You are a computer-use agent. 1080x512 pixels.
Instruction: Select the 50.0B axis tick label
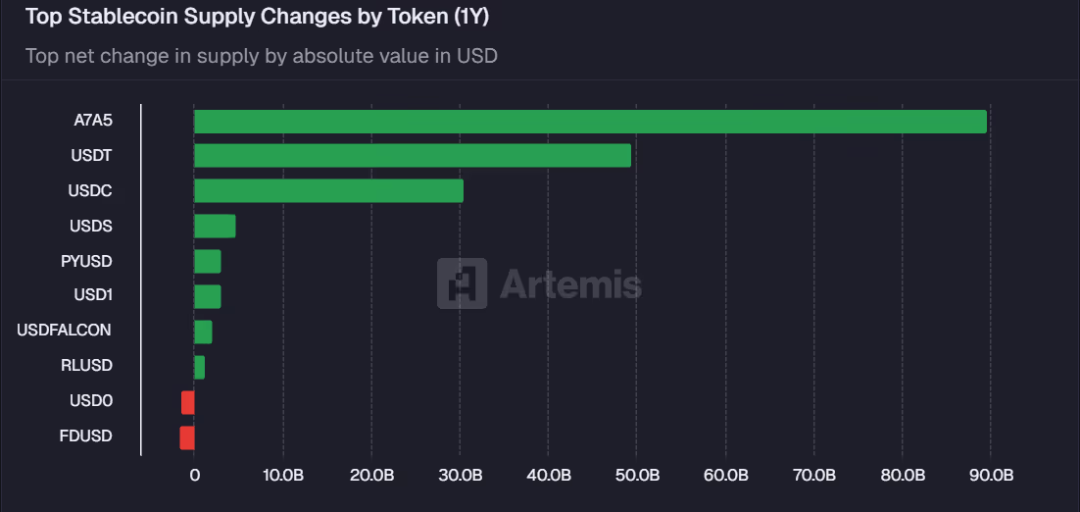click(x=636, y=474)
